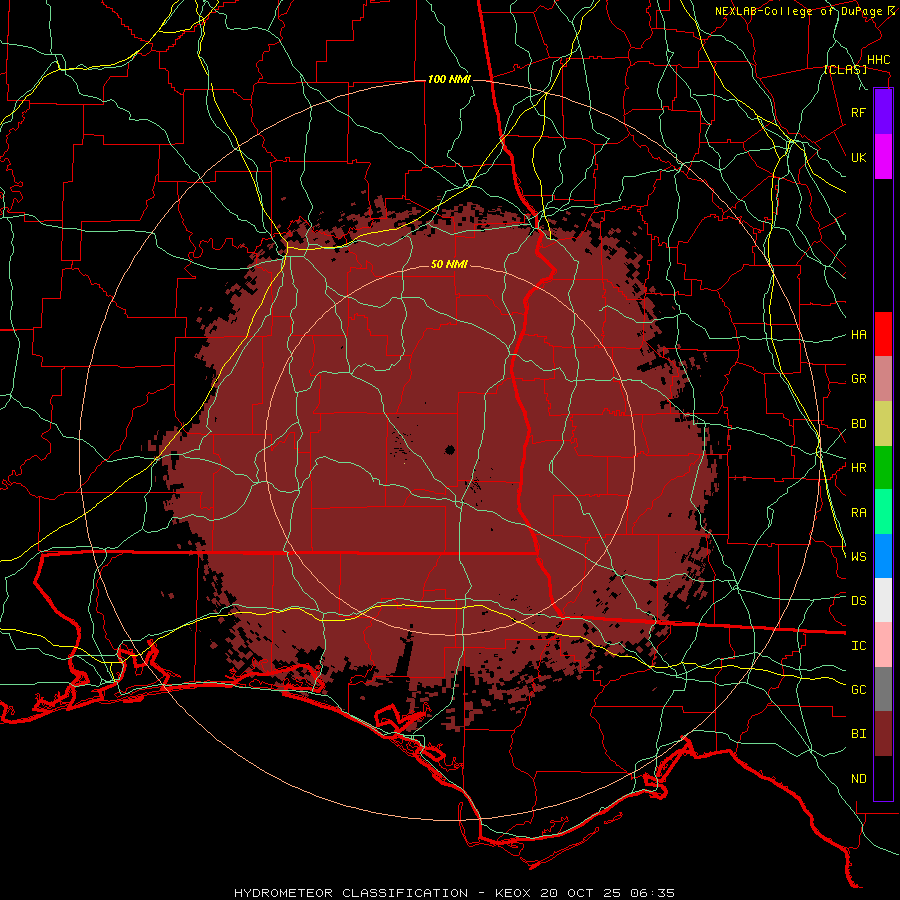This screenshot has height=900, width=900.
Task: Click the DS legend label
Action: pyautogui.click(x=858, y=601)
